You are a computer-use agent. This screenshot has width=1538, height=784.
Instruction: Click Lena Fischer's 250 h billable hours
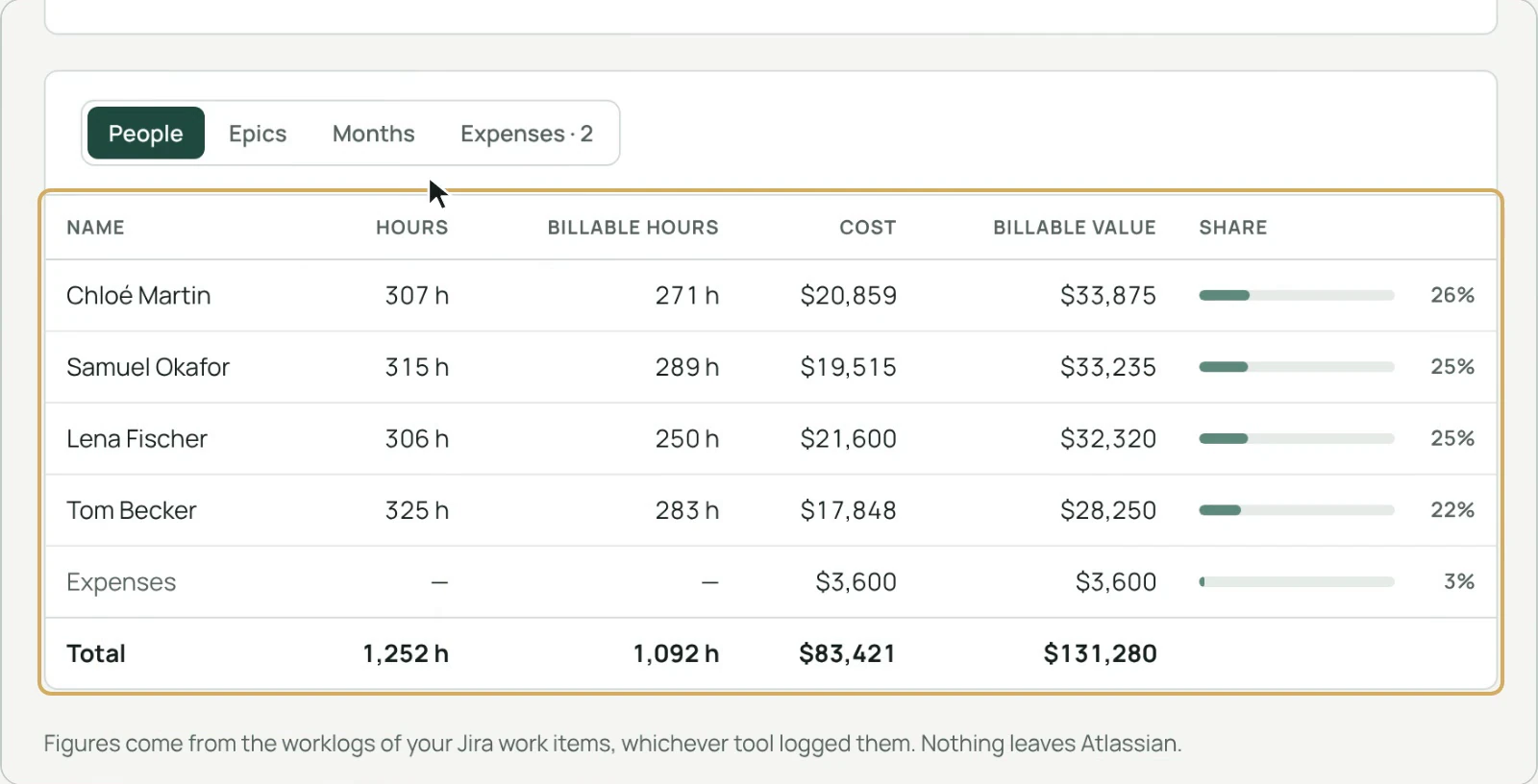tap(687, 439)
